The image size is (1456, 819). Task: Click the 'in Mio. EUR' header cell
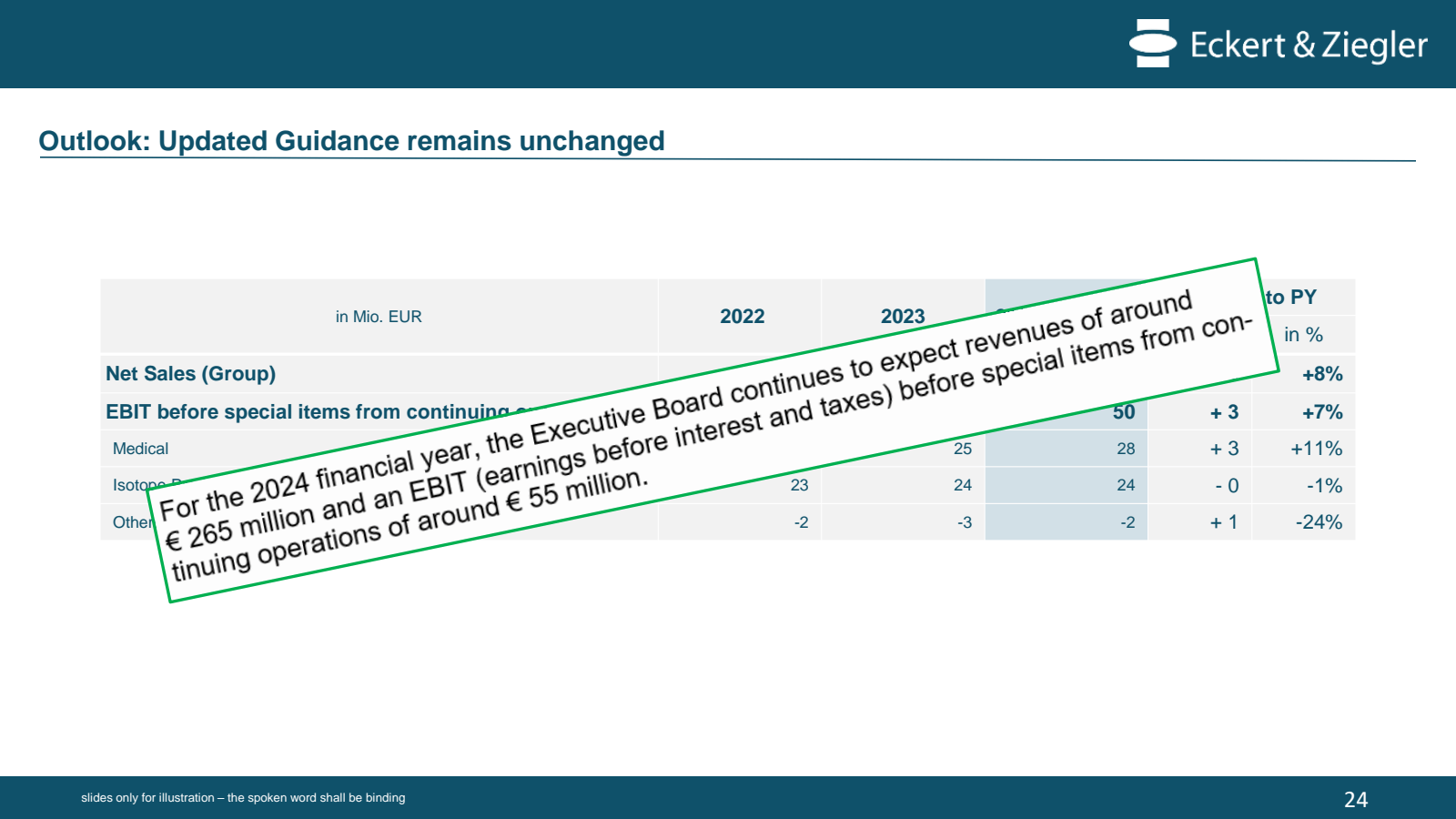[x=379, y=317]
